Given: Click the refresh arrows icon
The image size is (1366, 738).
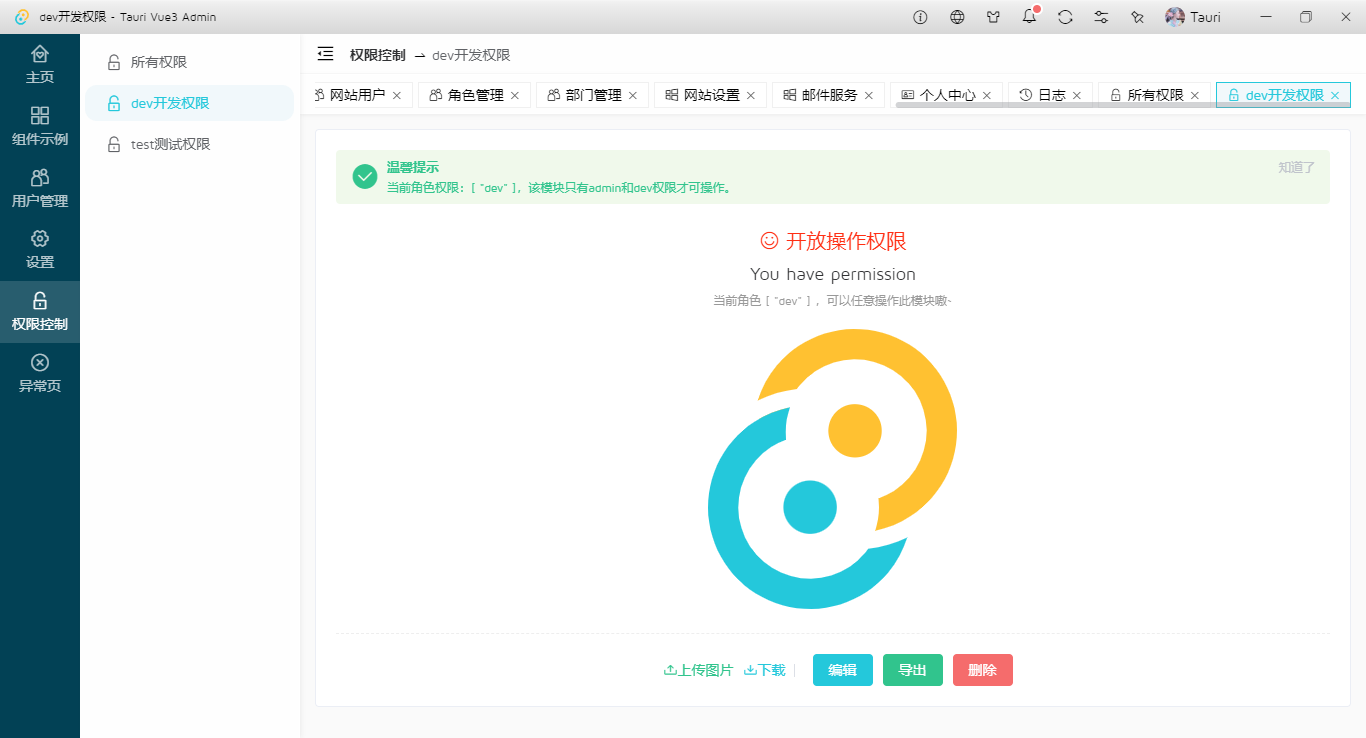Looking at the screenshot, I should [x=1065, y=17].
